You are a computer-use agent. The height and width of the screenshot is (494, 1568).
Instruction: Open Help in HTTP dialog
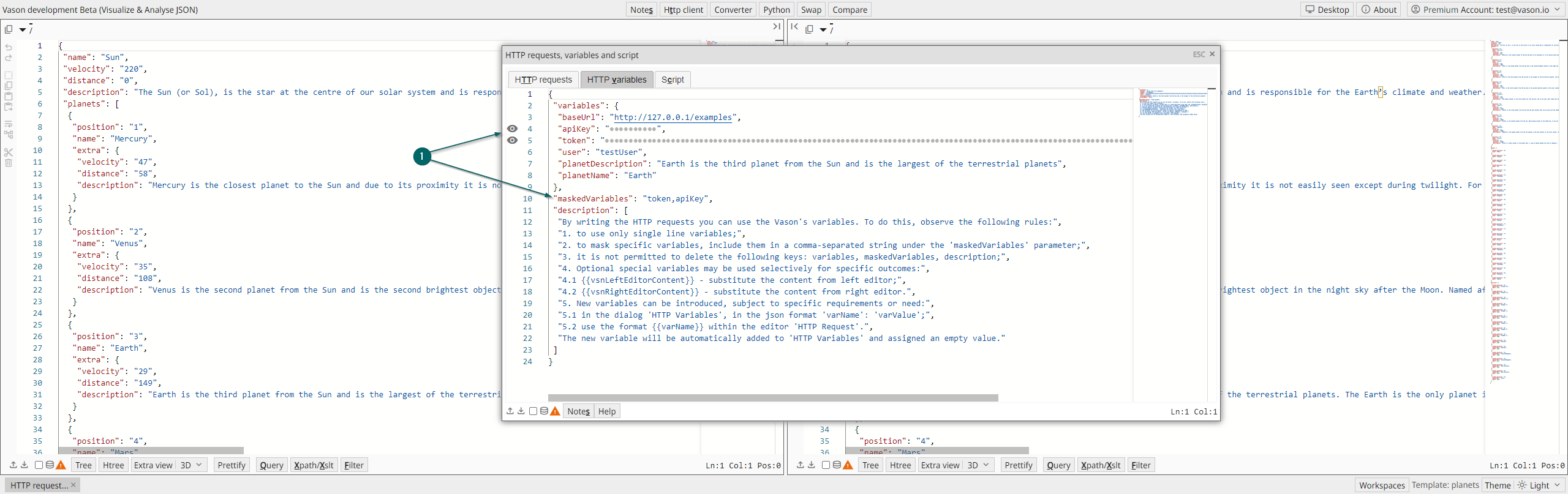coord(607,411)
